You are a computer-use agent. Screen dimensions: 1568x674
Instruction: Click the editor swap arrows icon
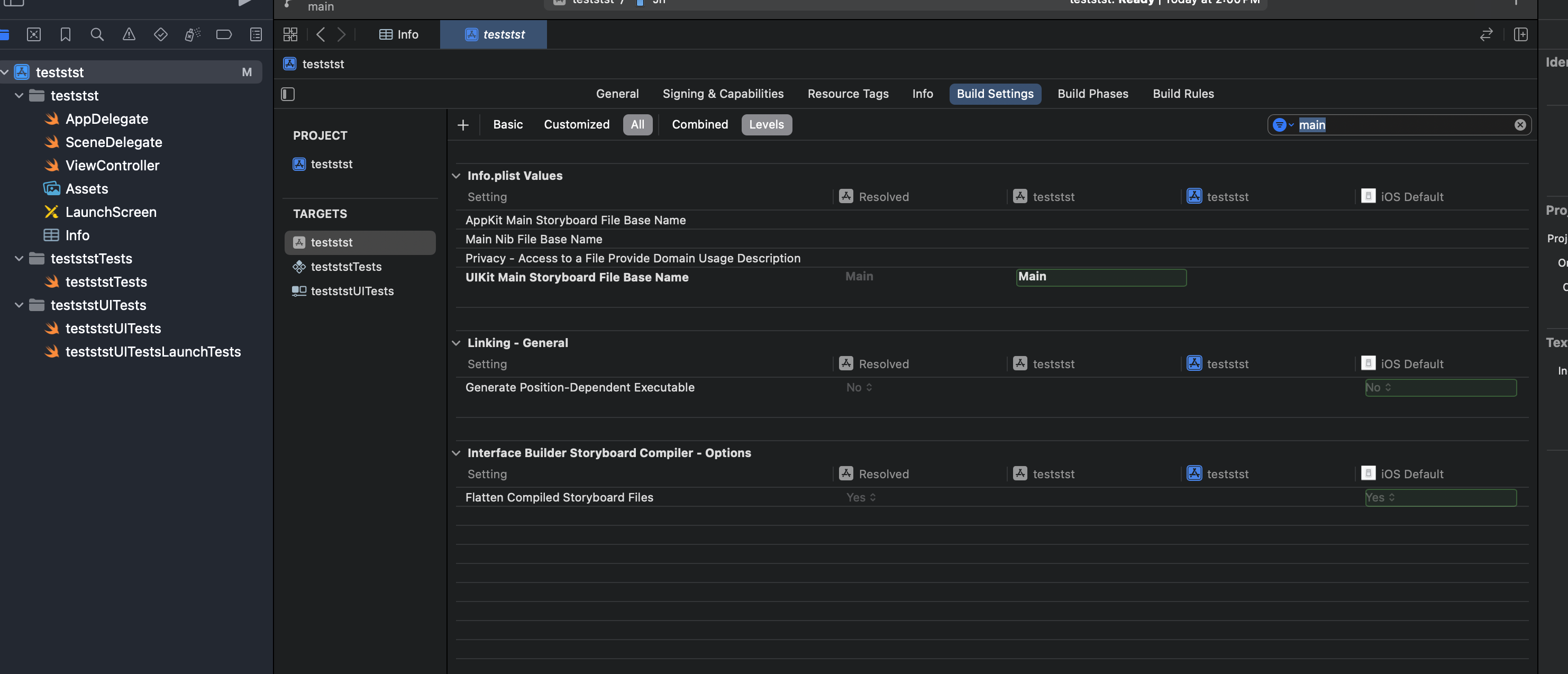coord(1486,34)
